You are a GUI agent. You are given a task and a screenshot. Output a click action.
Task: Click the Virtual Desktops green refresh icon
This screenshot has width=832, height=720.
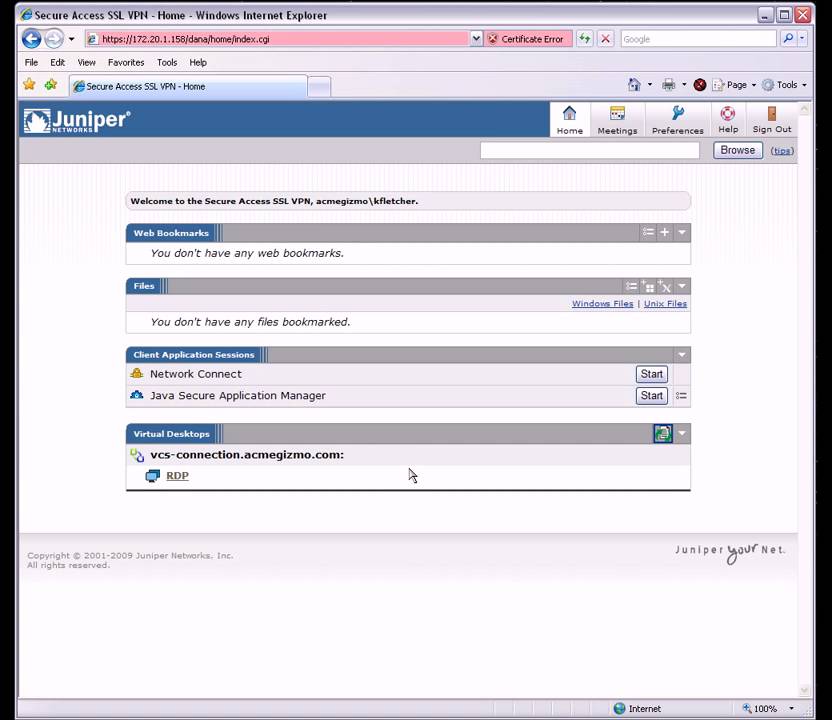(663, 433)
